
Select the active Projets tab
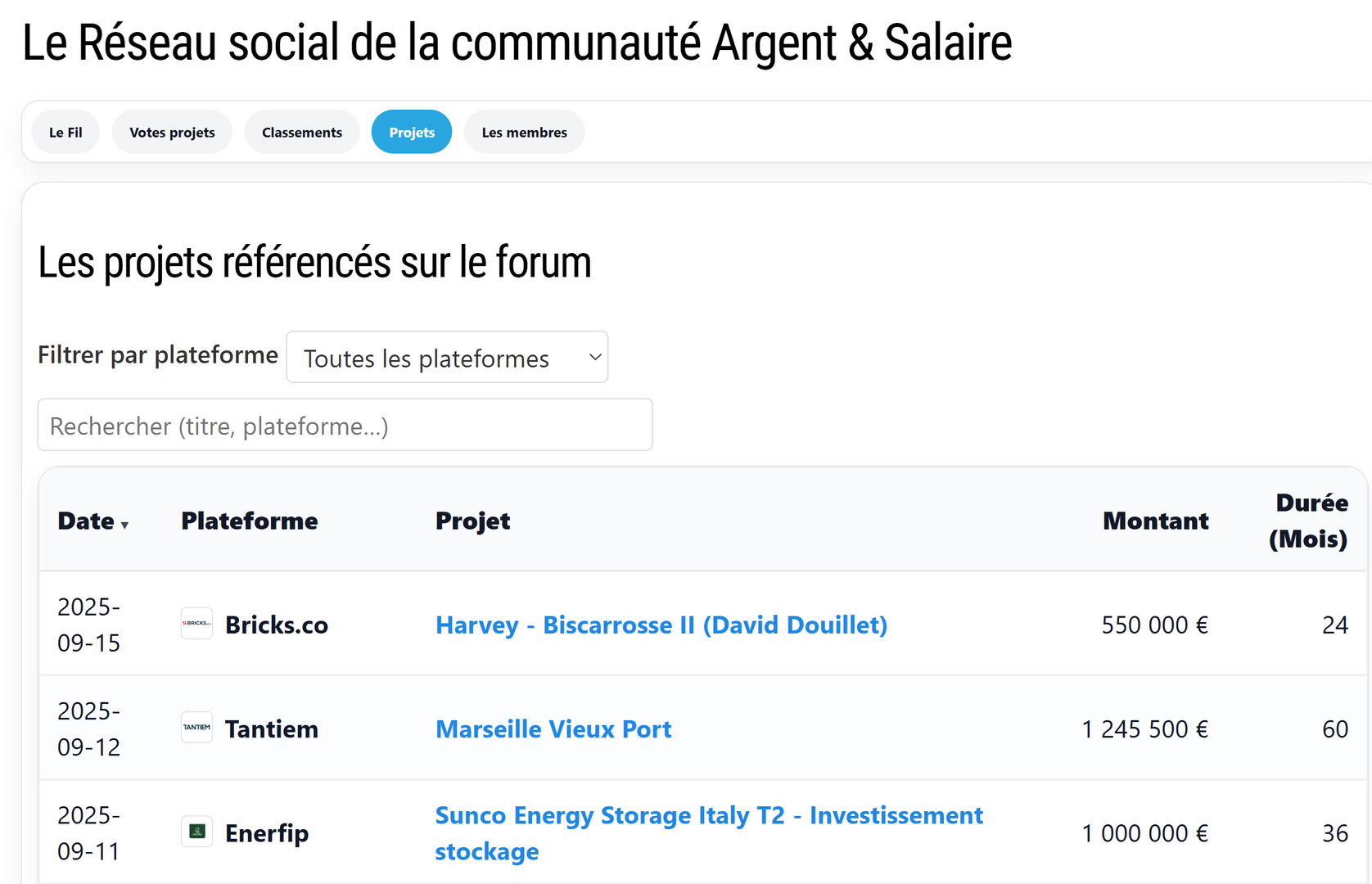tap(412, 133)
